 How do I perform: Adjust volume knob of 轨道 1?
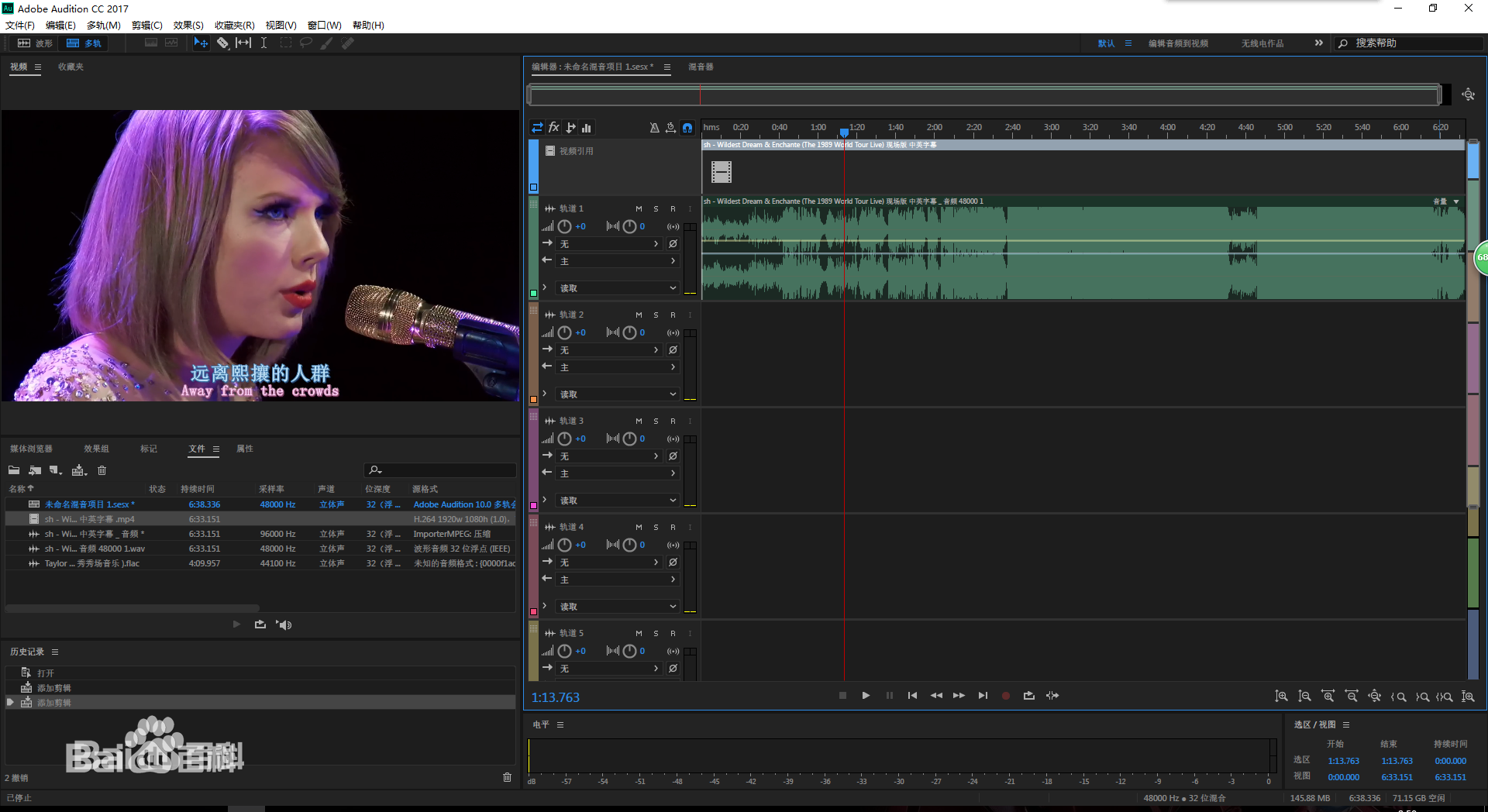point(564,226)
